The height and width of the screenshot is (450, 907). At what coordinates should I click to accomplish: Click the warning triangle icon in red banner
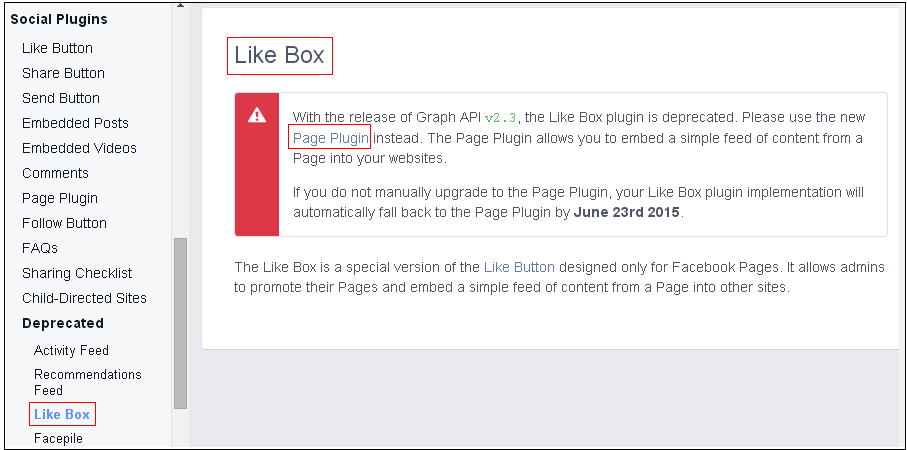coord(257,116)
